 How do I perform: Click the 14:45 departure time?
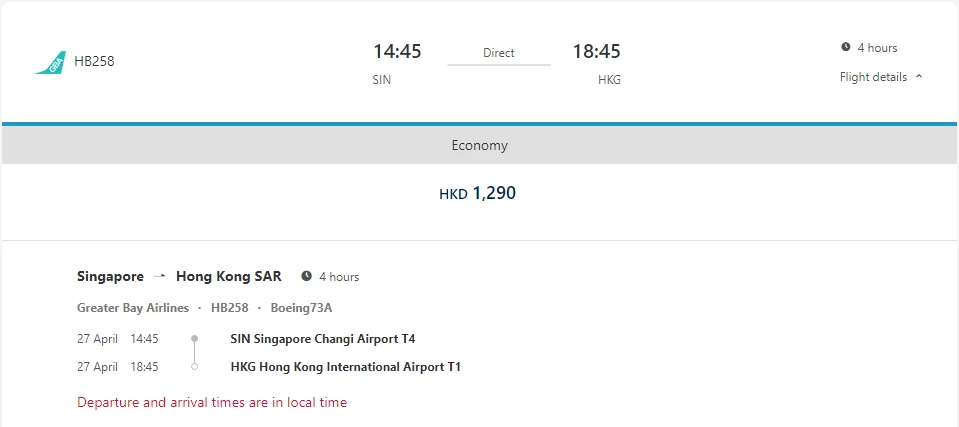coord(398,51)
